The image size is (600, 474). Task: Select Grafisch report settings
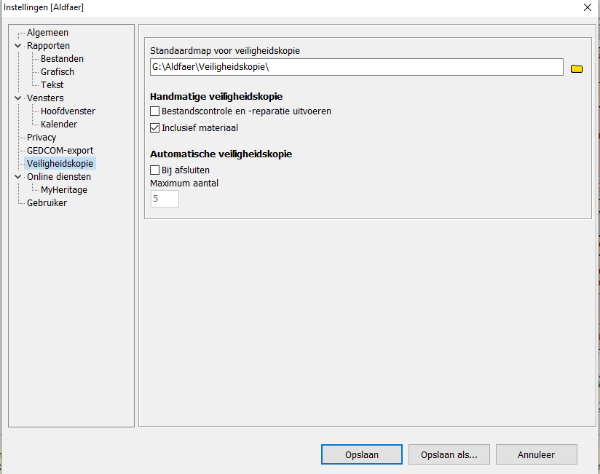click(57, 72)
